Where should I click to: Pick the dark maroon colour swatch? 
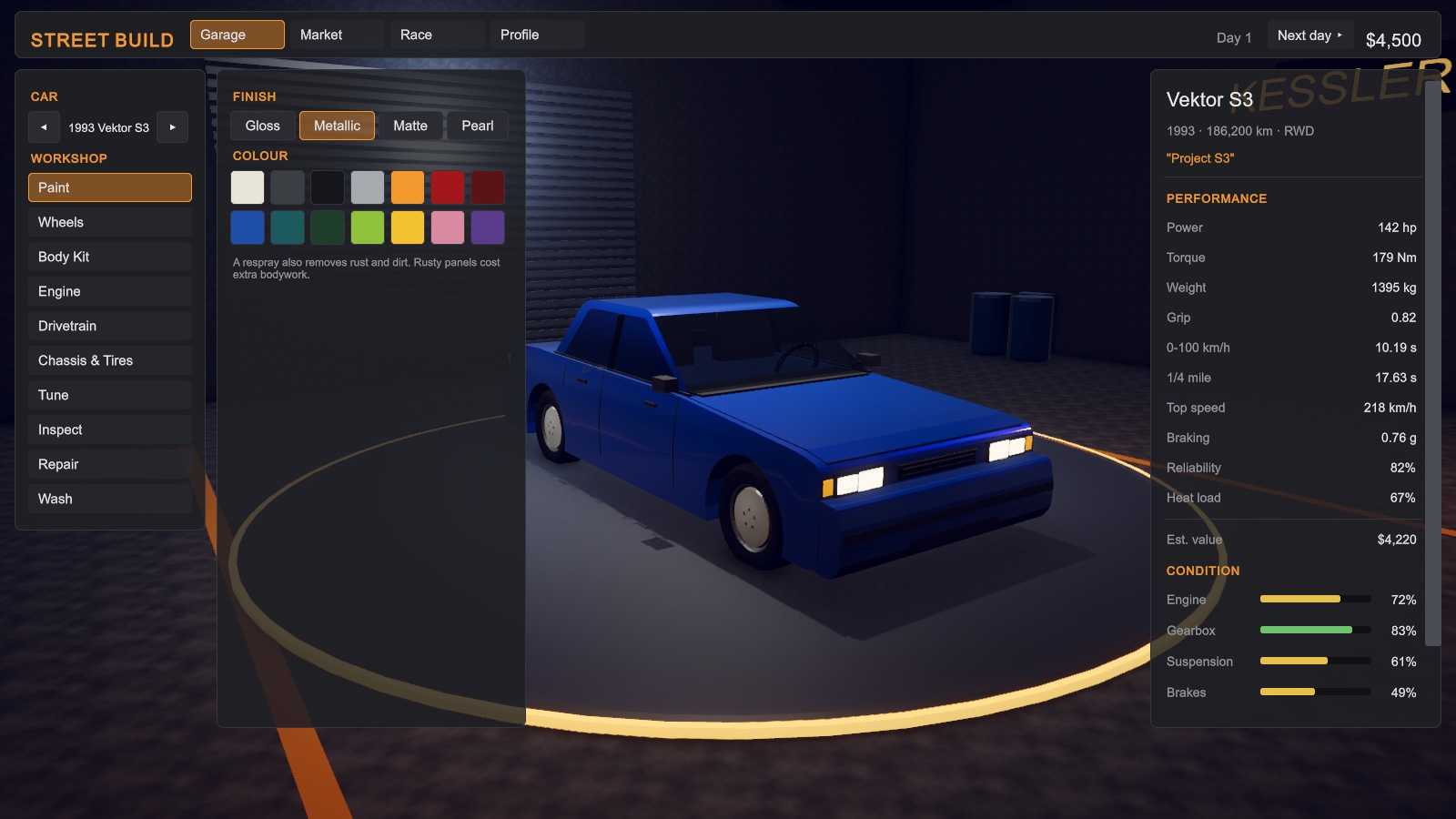[x=488, y=187]
